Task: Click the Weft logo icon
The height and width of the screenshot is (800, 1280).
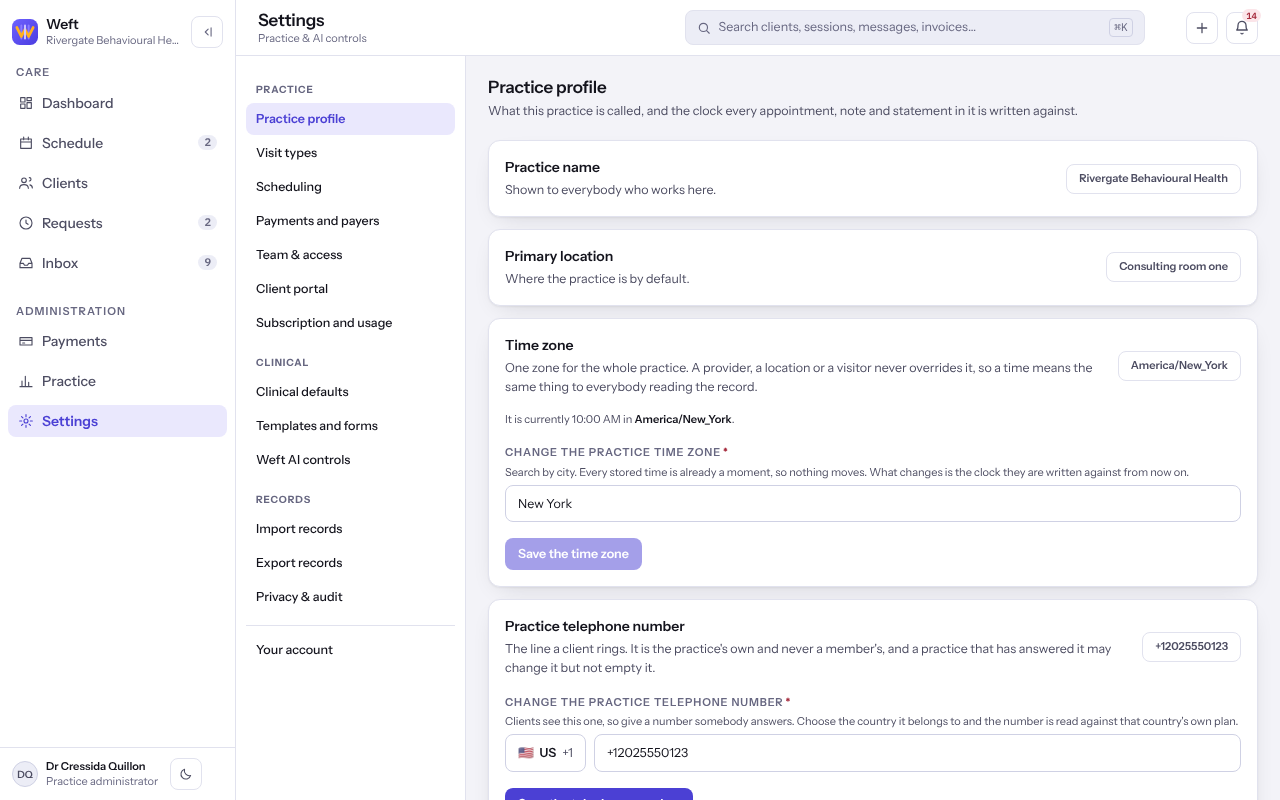Action: tap(25, 32)
